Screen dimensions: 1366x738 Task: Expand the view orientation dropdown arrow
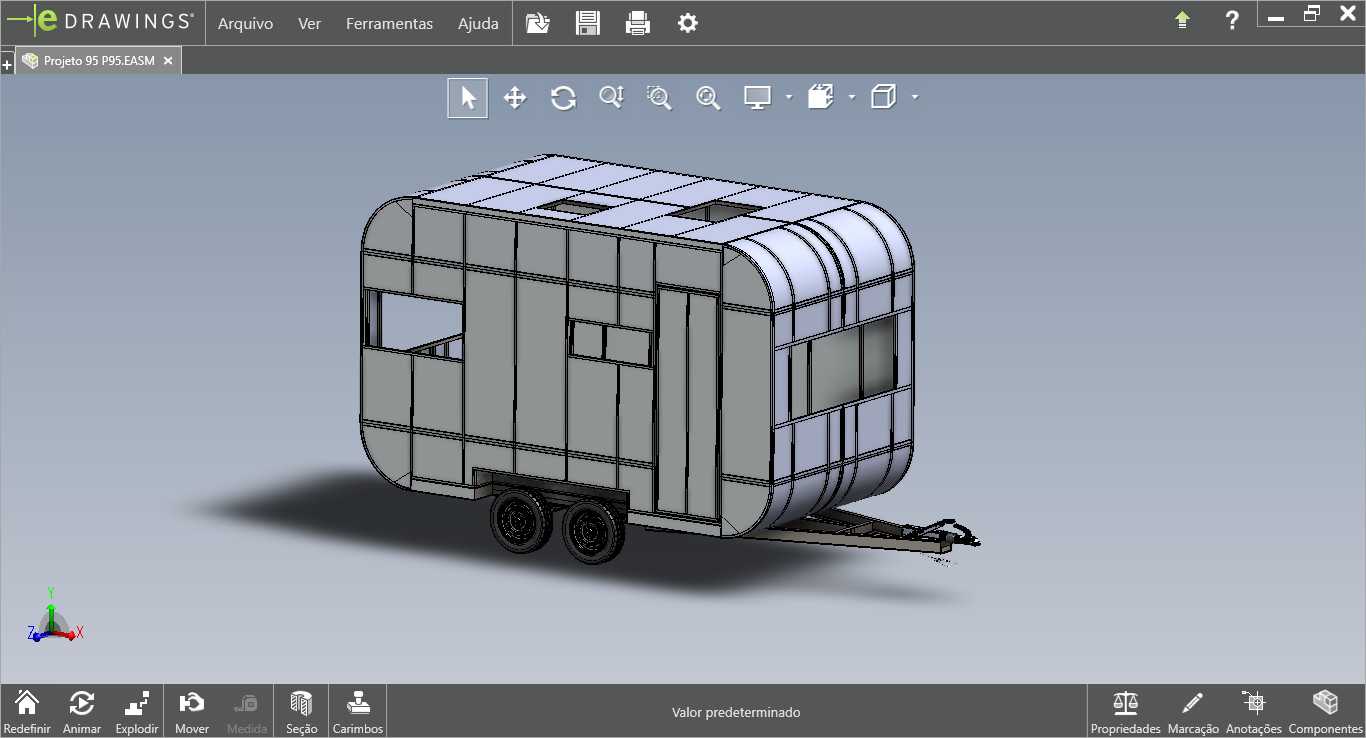(852, 97)
